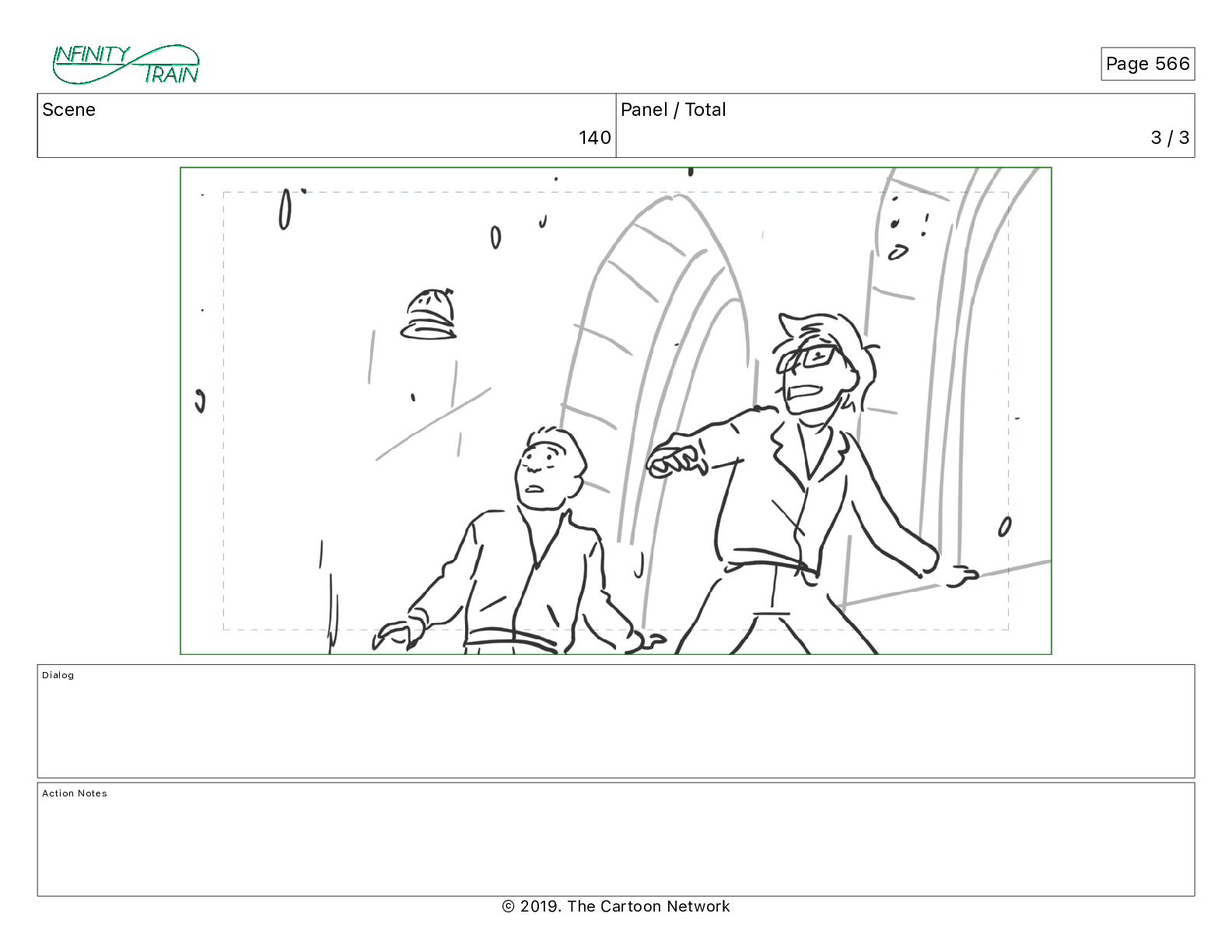Click inside the Dialog box
1232x952 pixels.
(616, 721)
